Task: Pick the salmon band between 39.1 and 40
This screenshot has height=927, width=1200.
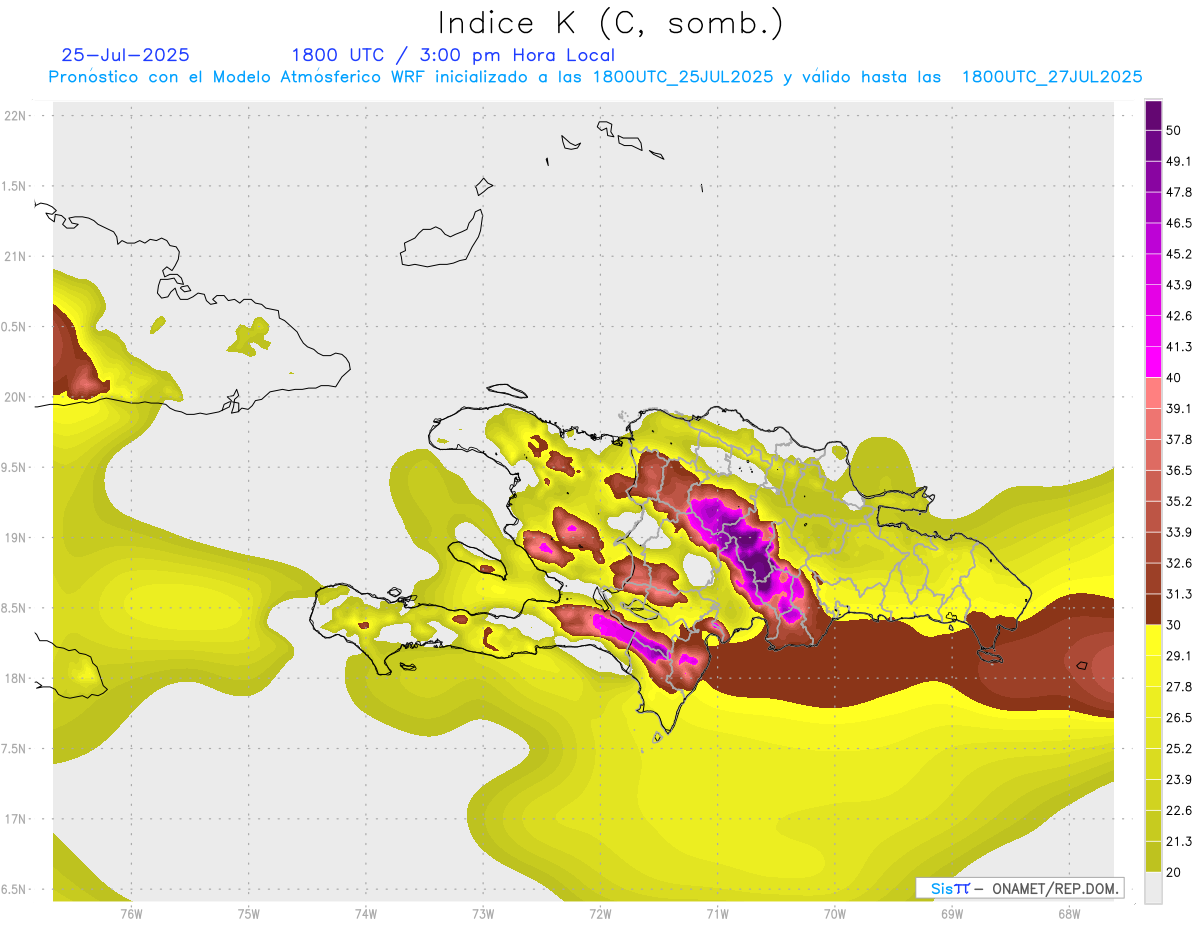Action: click(1153, 393)
